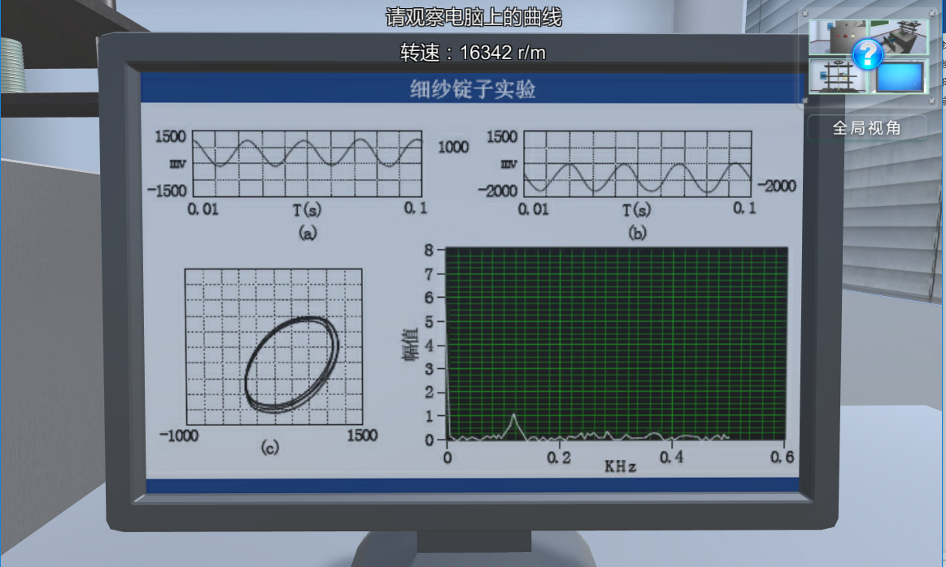Click the blue bar at monitor screen bottom
Image resolution: width=946 pixels, height=567 pixels.
(x=472, y=485)
